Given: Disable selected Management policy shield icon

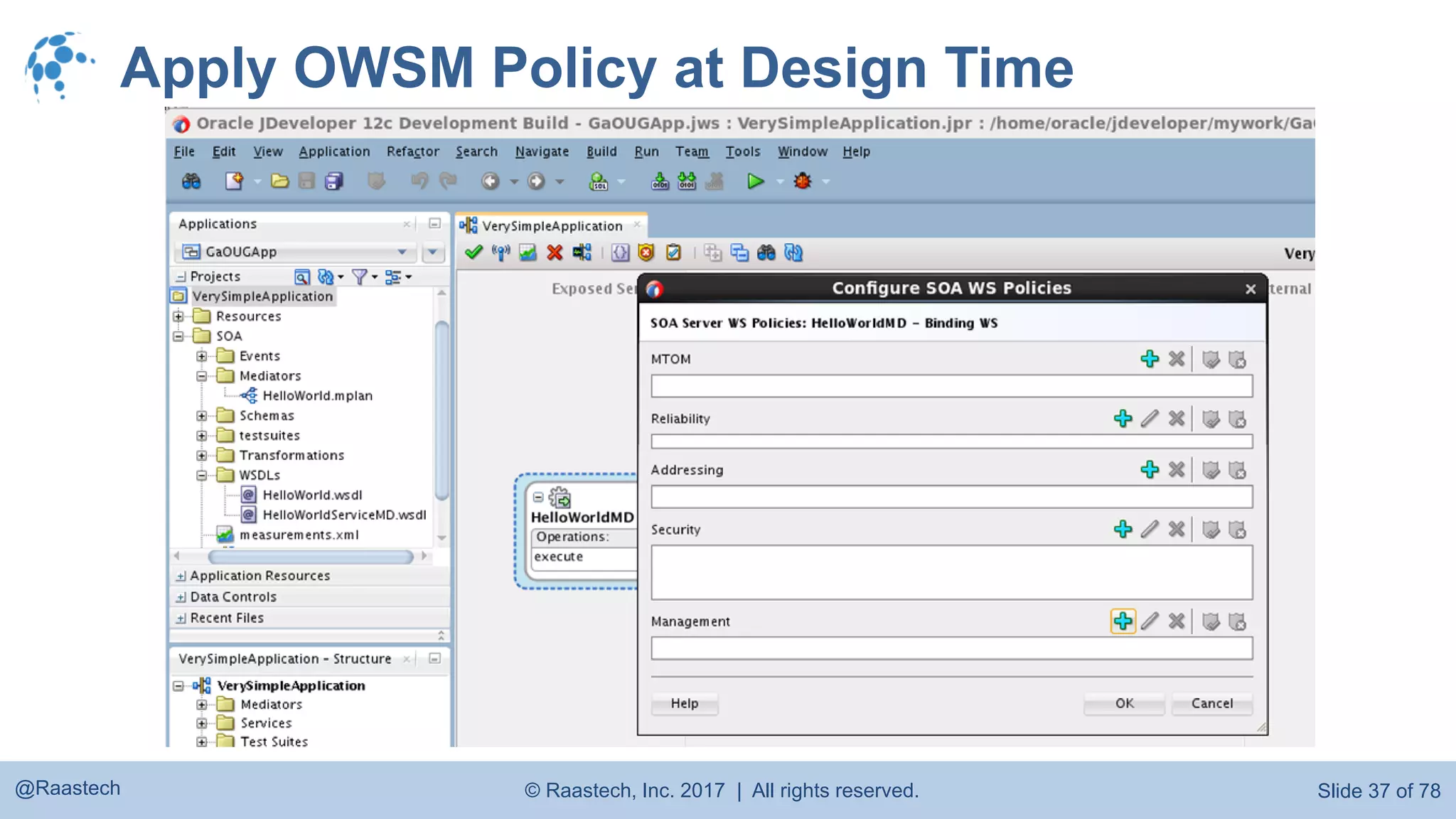Looking at the screenshot, I should [x=1238, y=621].
